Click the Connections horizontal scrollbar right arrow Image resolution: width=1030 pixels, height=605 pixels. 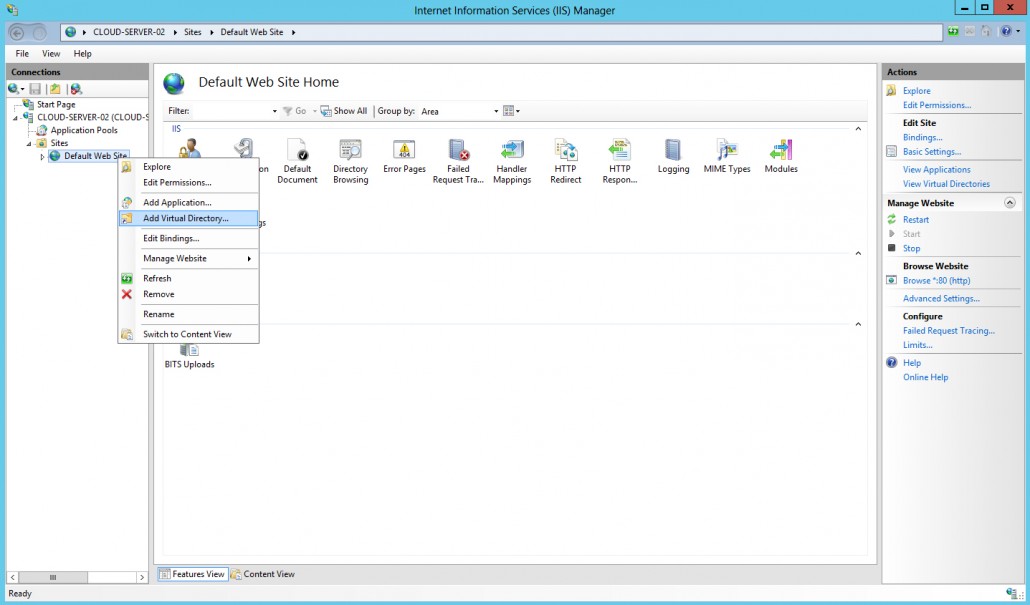[x=142, y=577]
